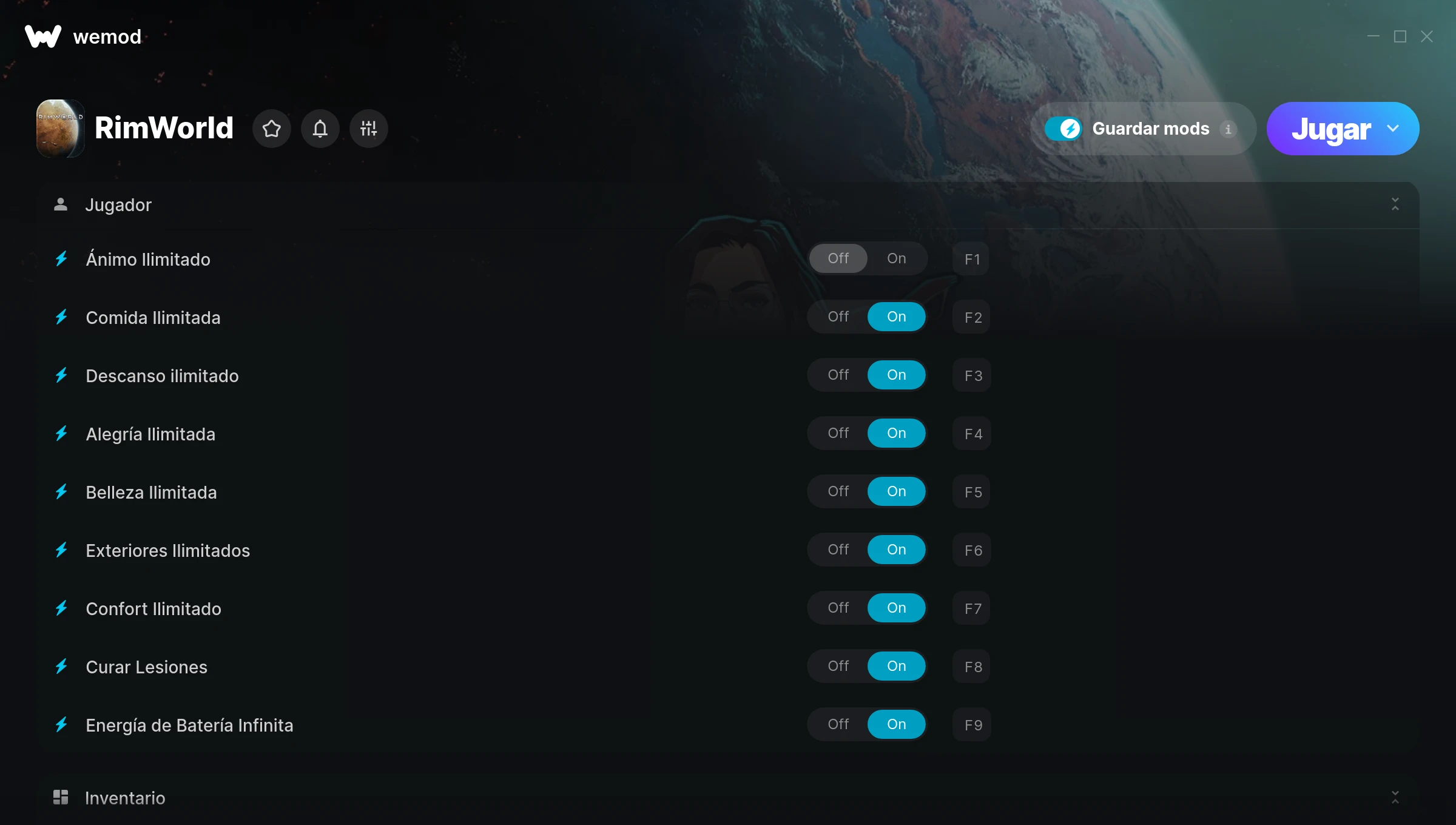Select the Inventario category header
The image size is (1456, 825).
pos(728,798)
